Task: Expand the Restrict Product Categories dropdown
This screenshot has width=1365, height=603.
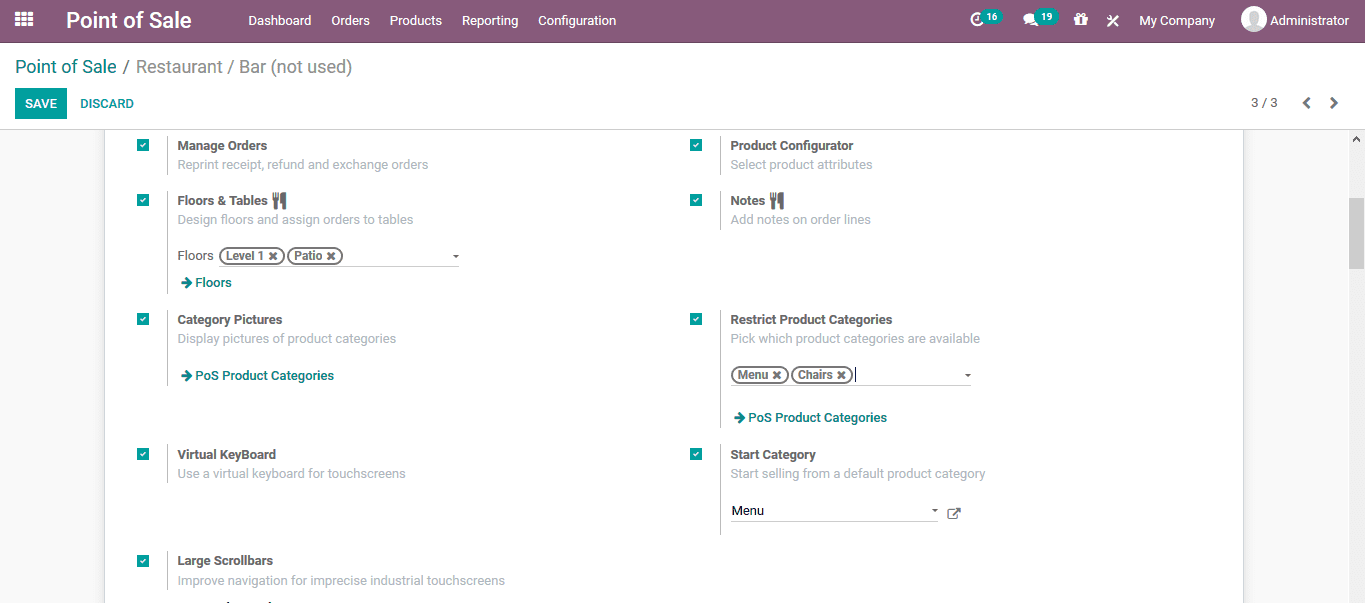Action: (966, 374)
